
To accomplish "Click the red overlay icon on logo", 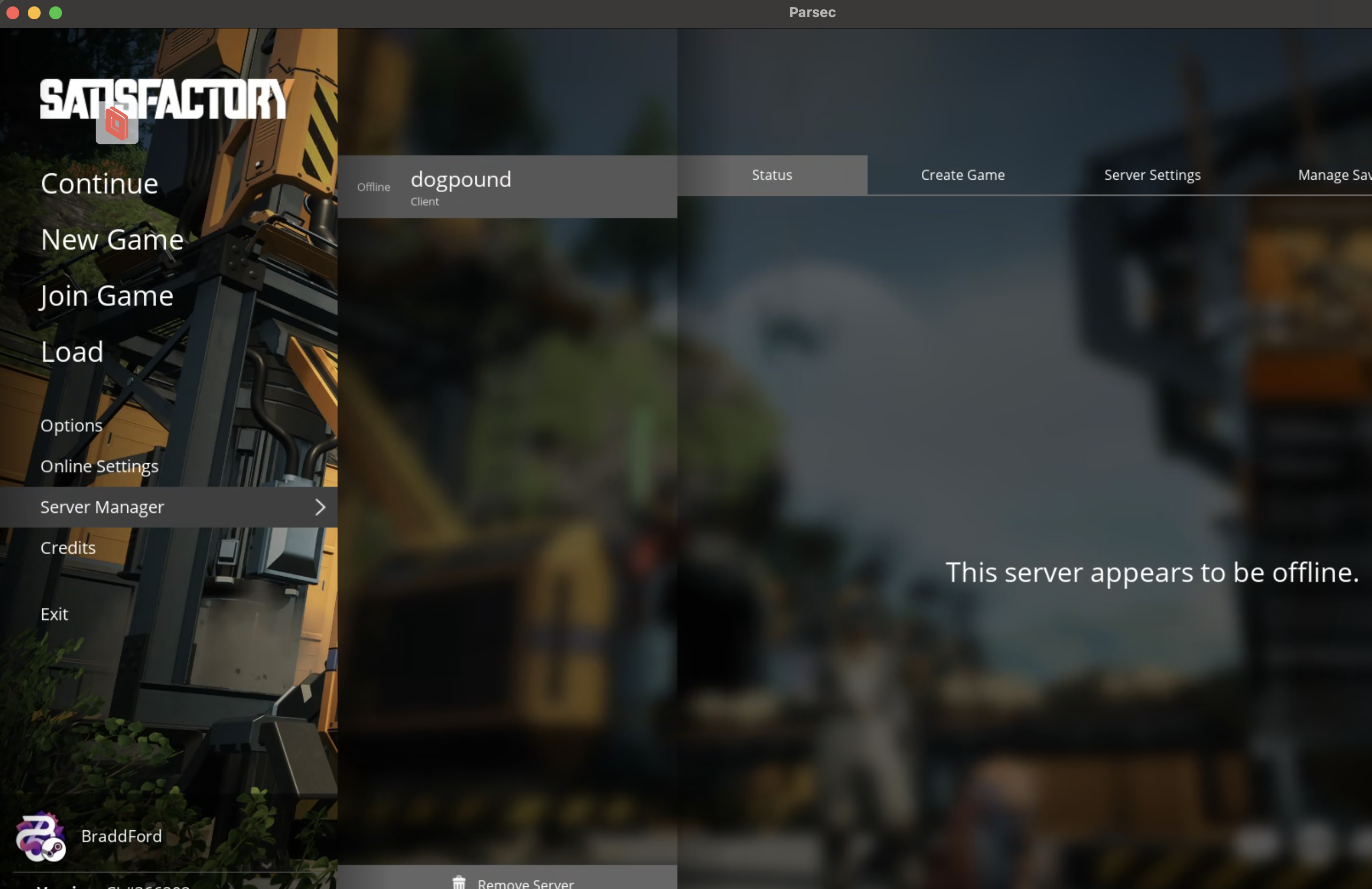I will pos(117,124).
